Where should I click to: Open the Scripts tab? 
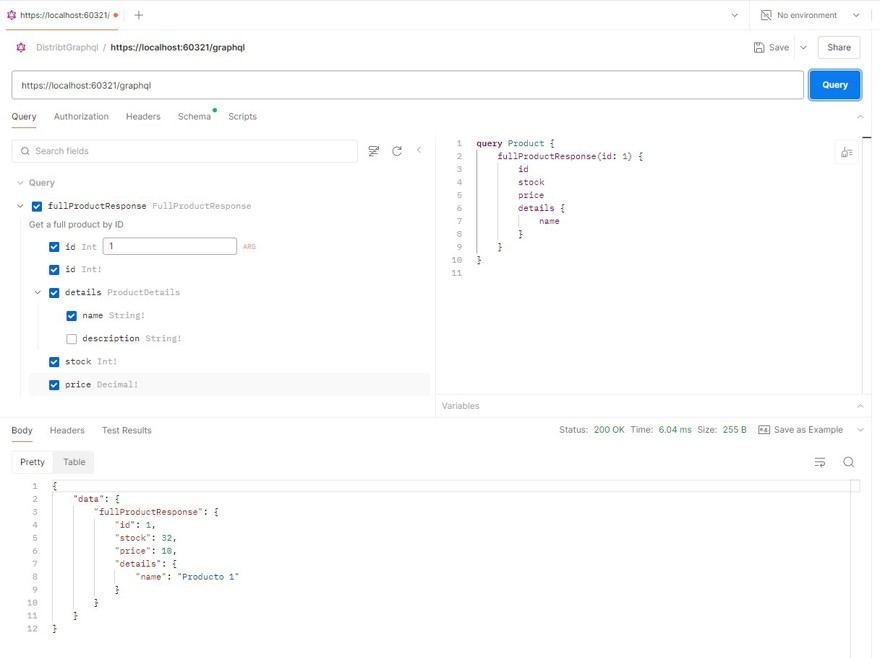242,117
